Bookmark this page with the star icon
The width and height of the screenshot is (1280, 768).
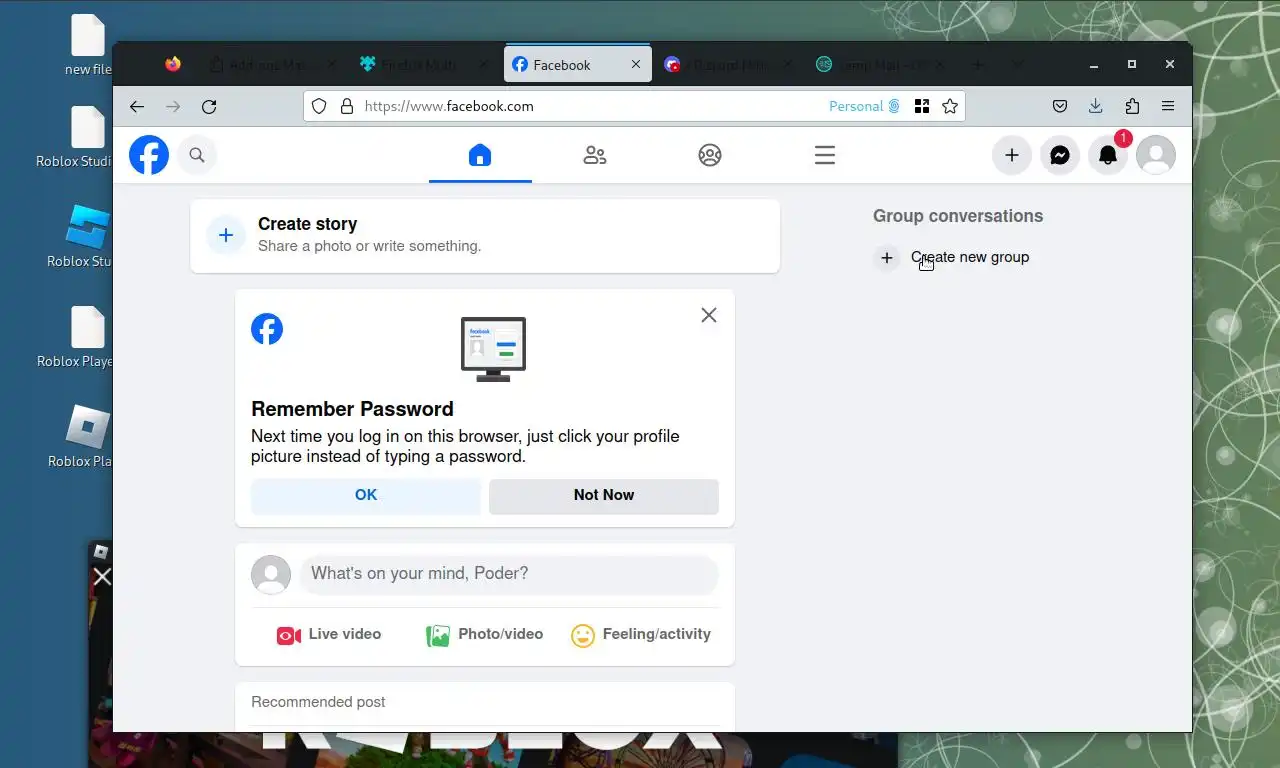(x=950, y=106)
